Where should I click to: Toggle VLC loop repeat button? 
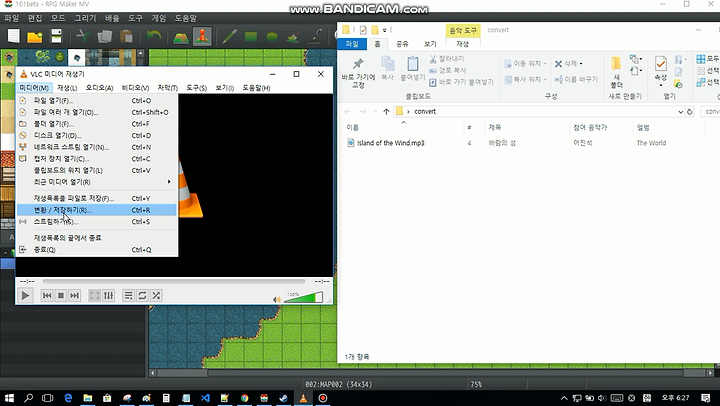point(142,295)
